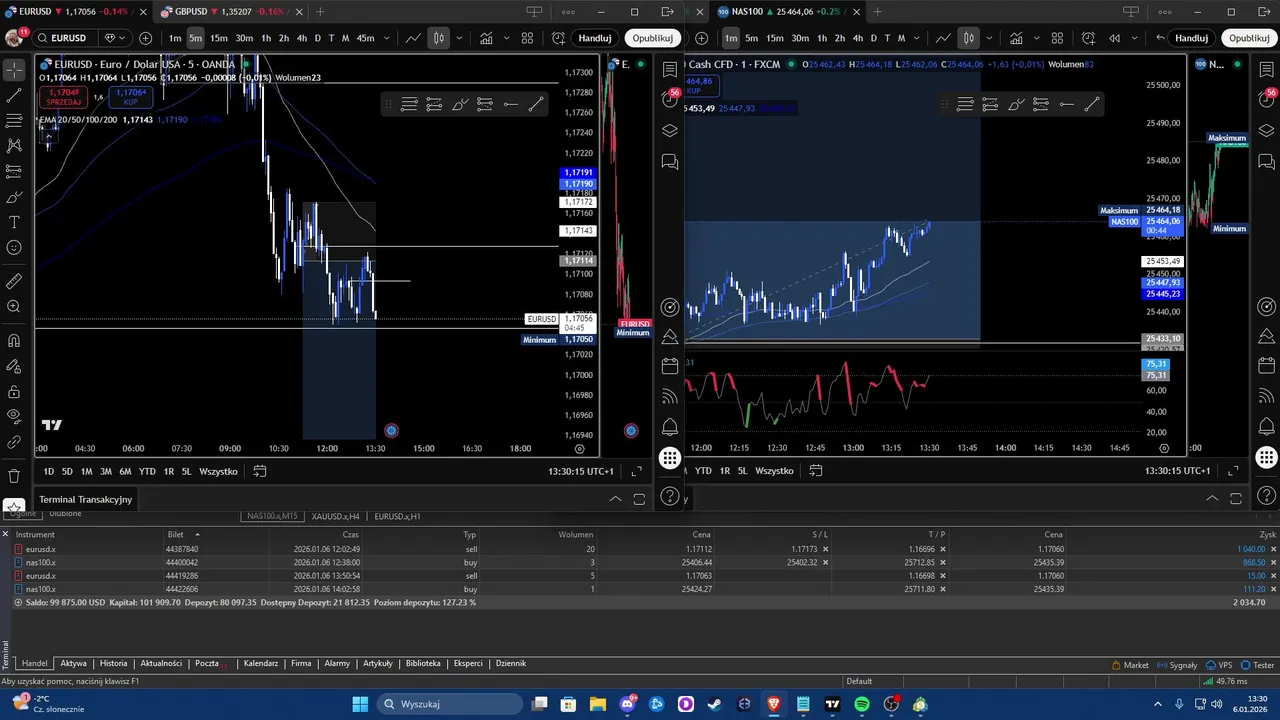Click Opublikuj button in EURUSD window
The width and height of the screenshot is (1280, 720).
coord(653,38)
